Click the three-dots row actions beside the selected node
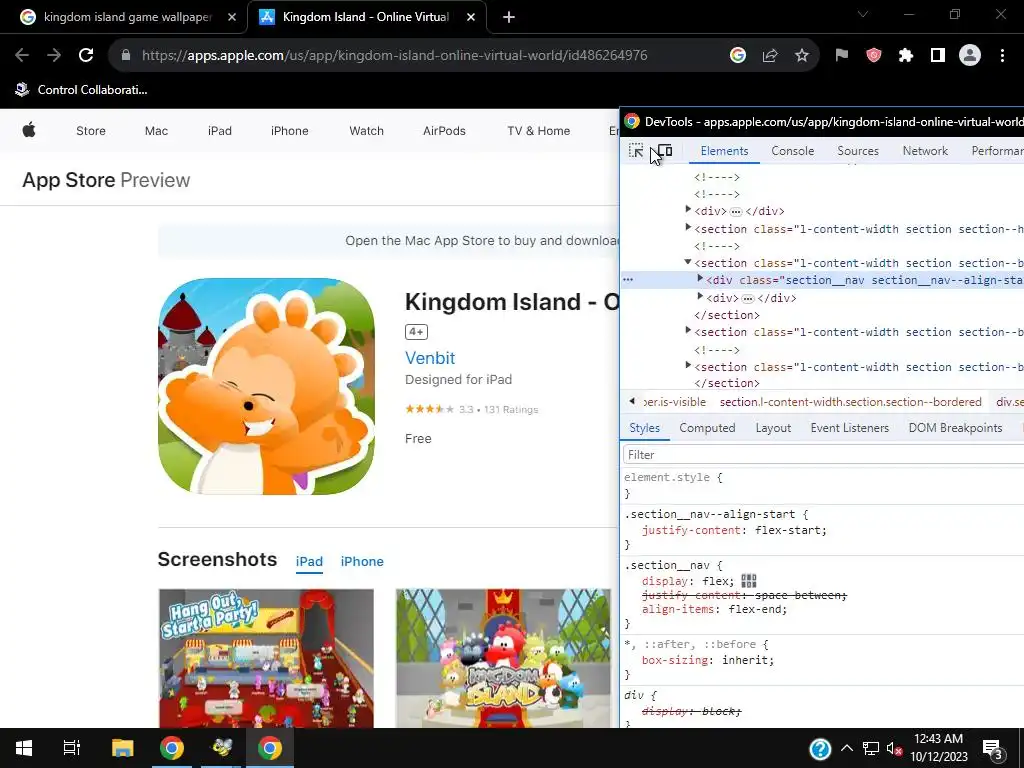Image resolution: width=1024 pixels, height=768 pixels. point(628,280)
